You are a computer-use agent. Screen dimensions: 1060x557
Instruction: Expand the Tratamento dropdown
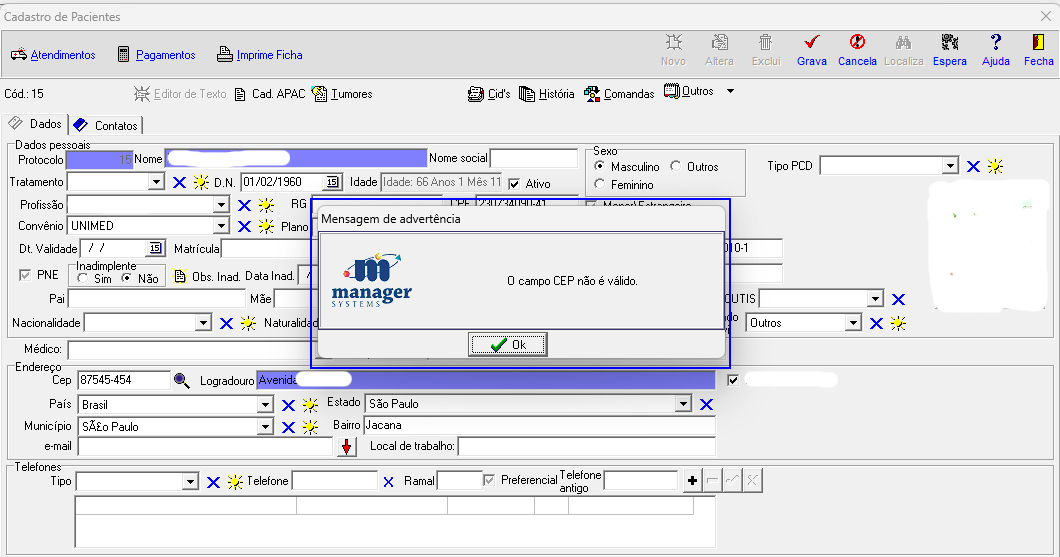[x=156, y=182]
